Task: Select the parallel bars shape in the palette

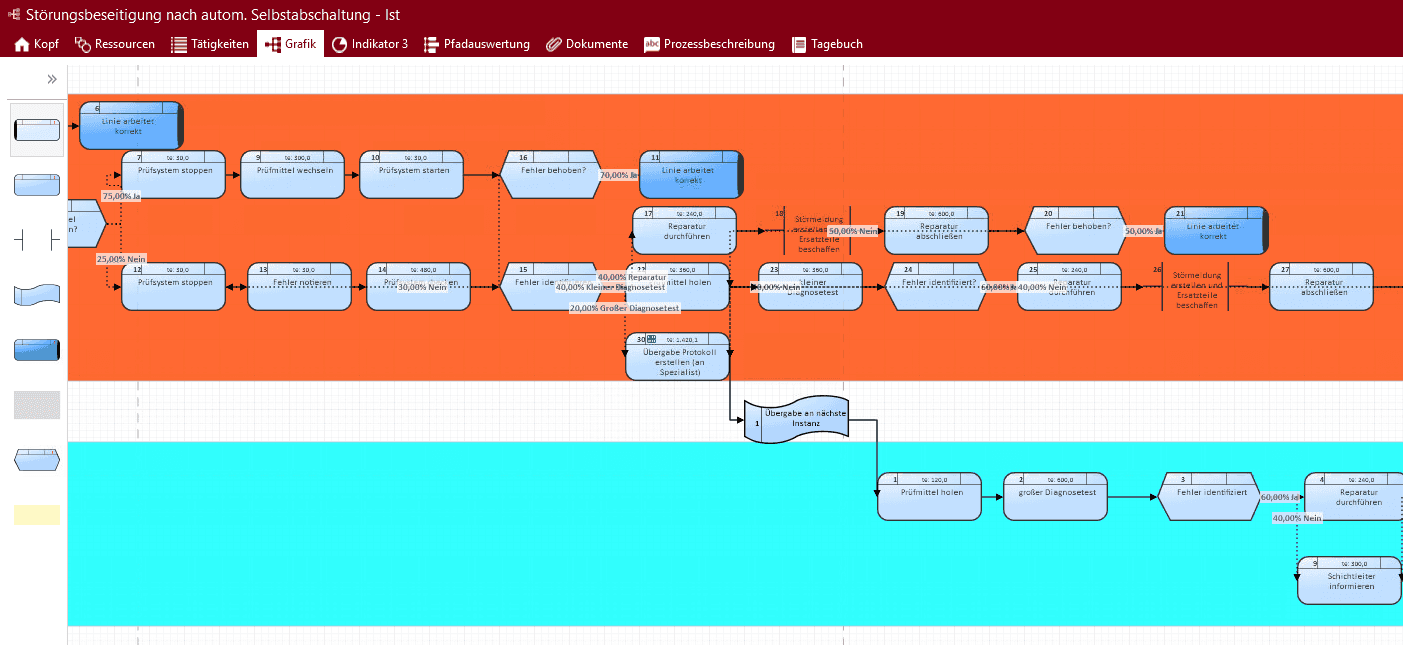Action: pos(37,240)
